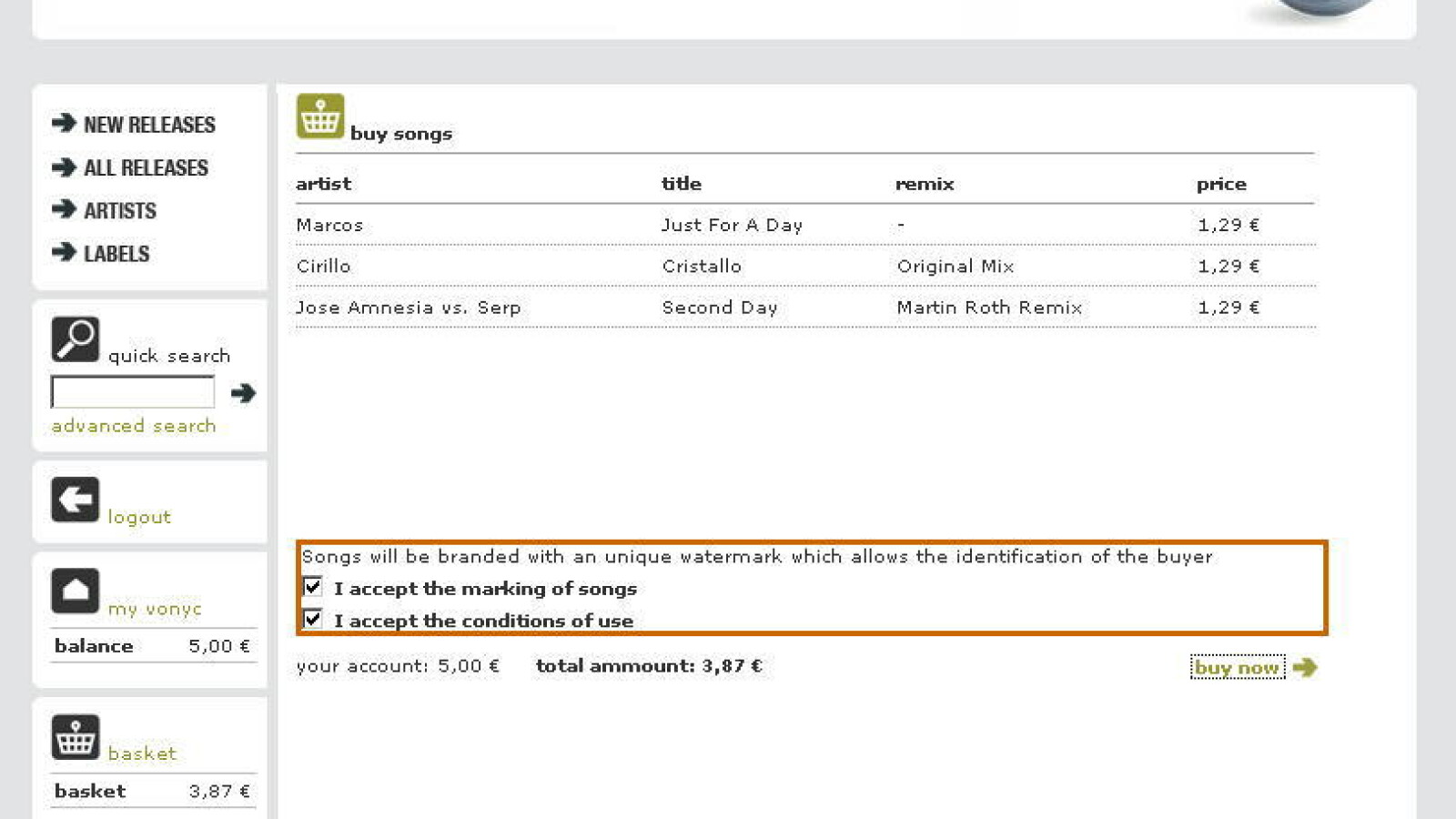Image resolution: width=1456 pixels, height=819 pixels.
Task: Click the logout back-arrow icon
Action: click(x=75, y=500)
